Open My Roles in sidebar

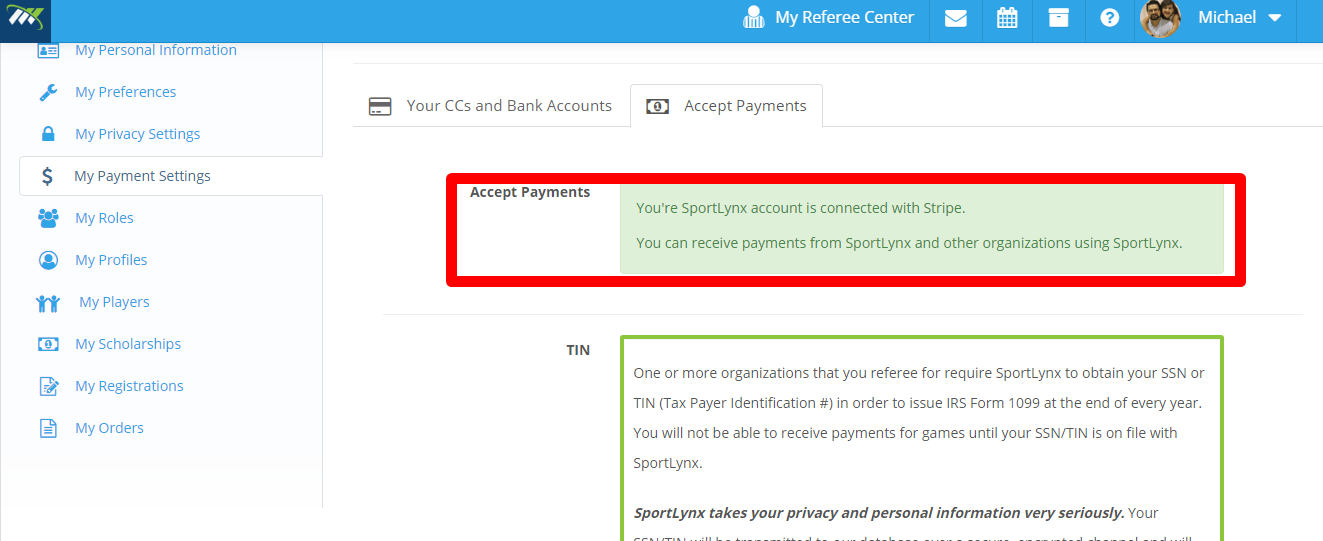pos(104,218)
